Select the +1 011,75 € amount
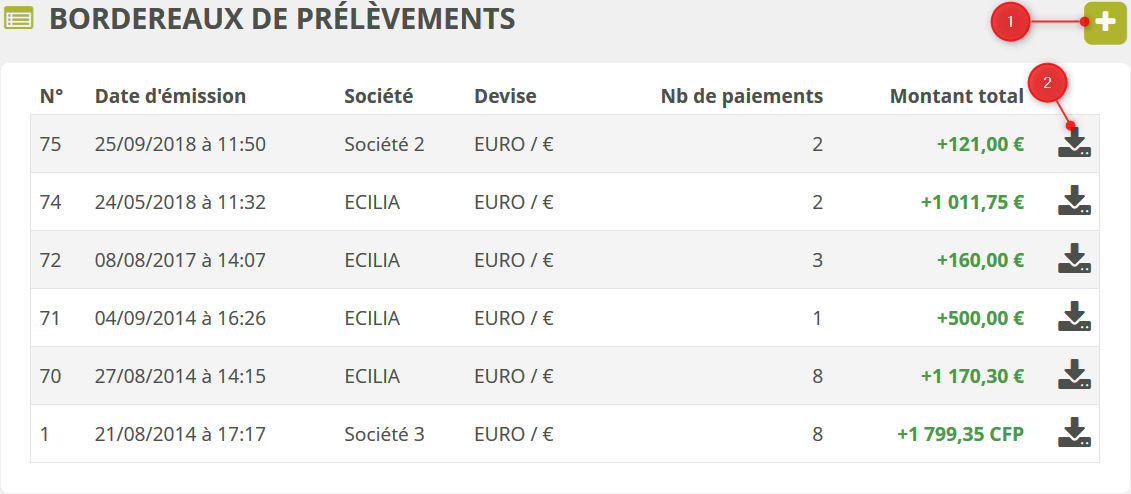 (x=972, y=202)
